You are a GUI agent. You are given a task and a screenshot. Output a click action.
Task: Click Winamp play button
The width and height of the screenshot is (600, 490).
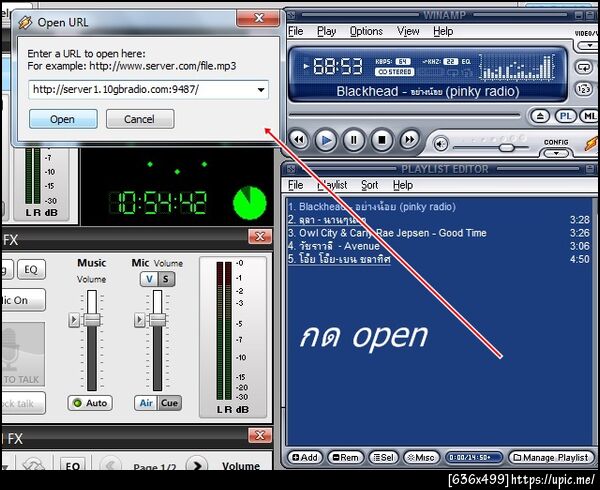[x=326, y=140]
